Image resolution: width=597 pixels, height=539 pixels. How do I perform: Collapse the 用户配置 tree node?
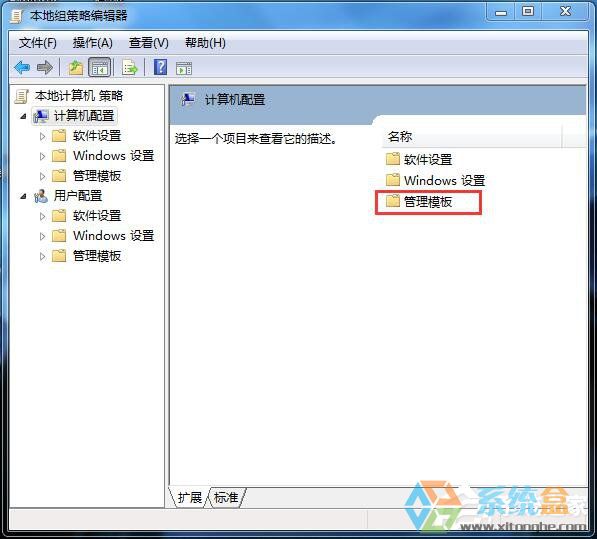(x=23, y=196)
